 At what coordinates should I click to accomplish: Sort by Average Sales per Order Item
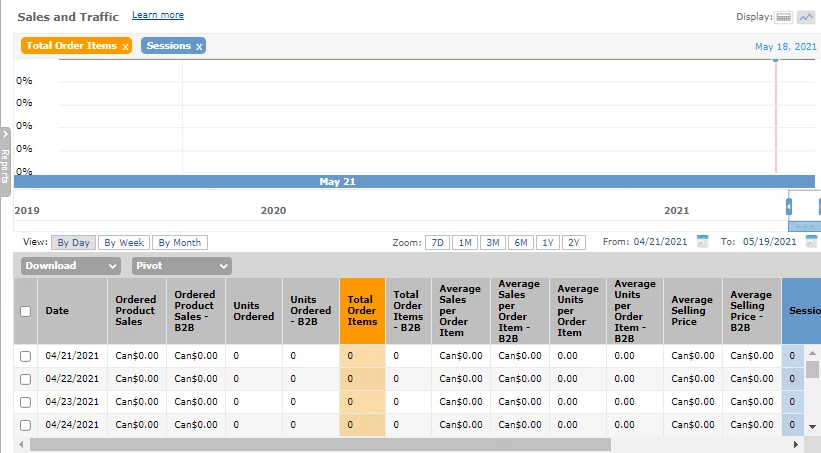[461, 311]
